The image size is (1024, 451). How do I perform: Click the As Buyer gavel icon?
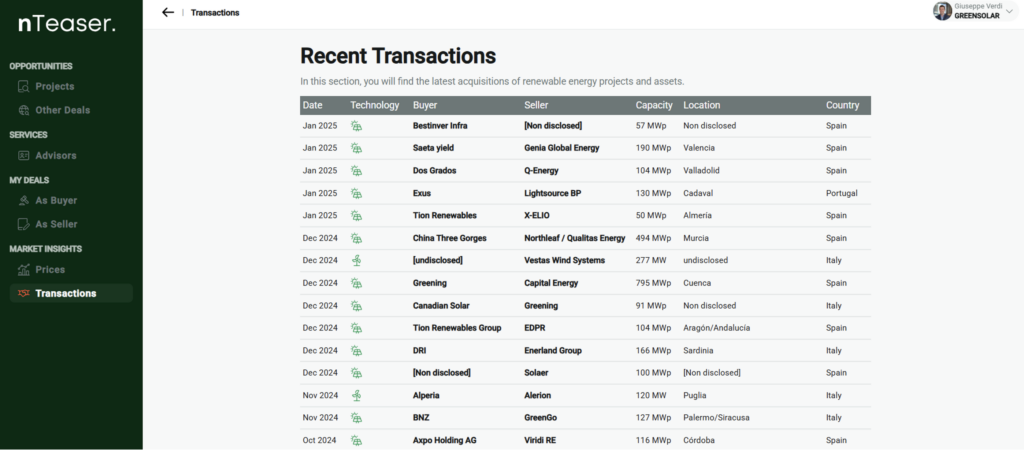click(x=24, y=201)
